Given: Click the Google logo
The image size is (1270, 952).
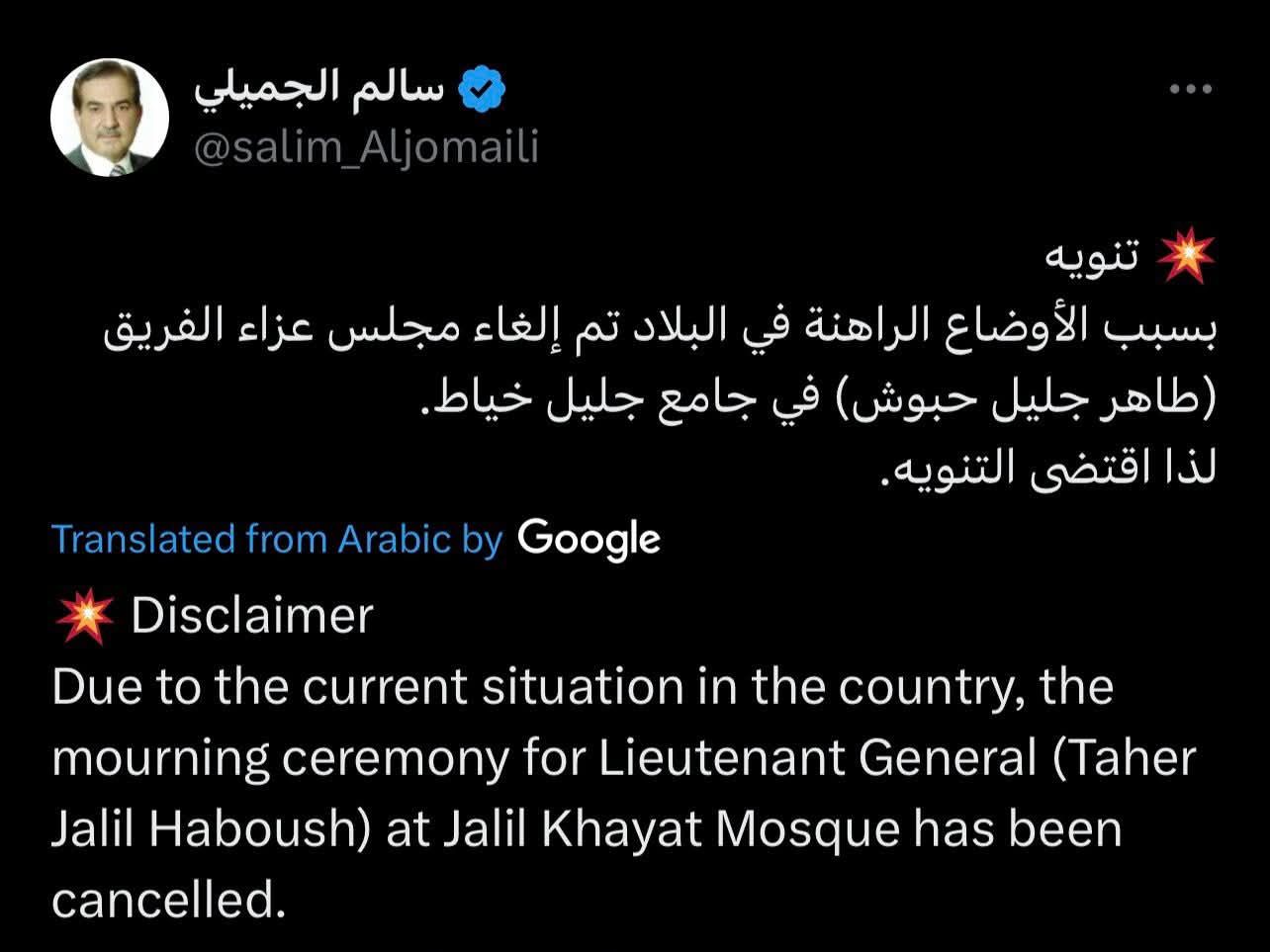Looking at the screenshot, I should point(589,539).
